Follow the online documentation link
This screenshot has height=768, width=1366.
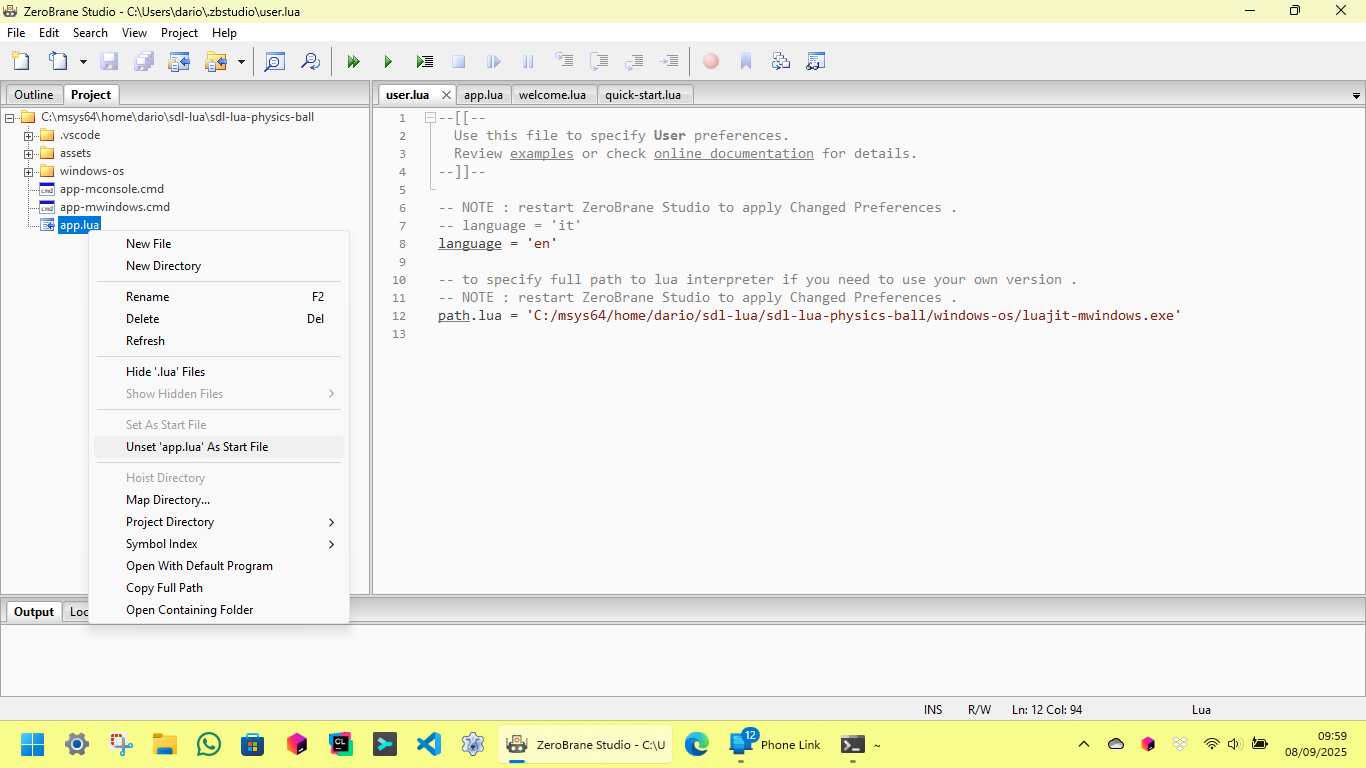tap(734, 154)
